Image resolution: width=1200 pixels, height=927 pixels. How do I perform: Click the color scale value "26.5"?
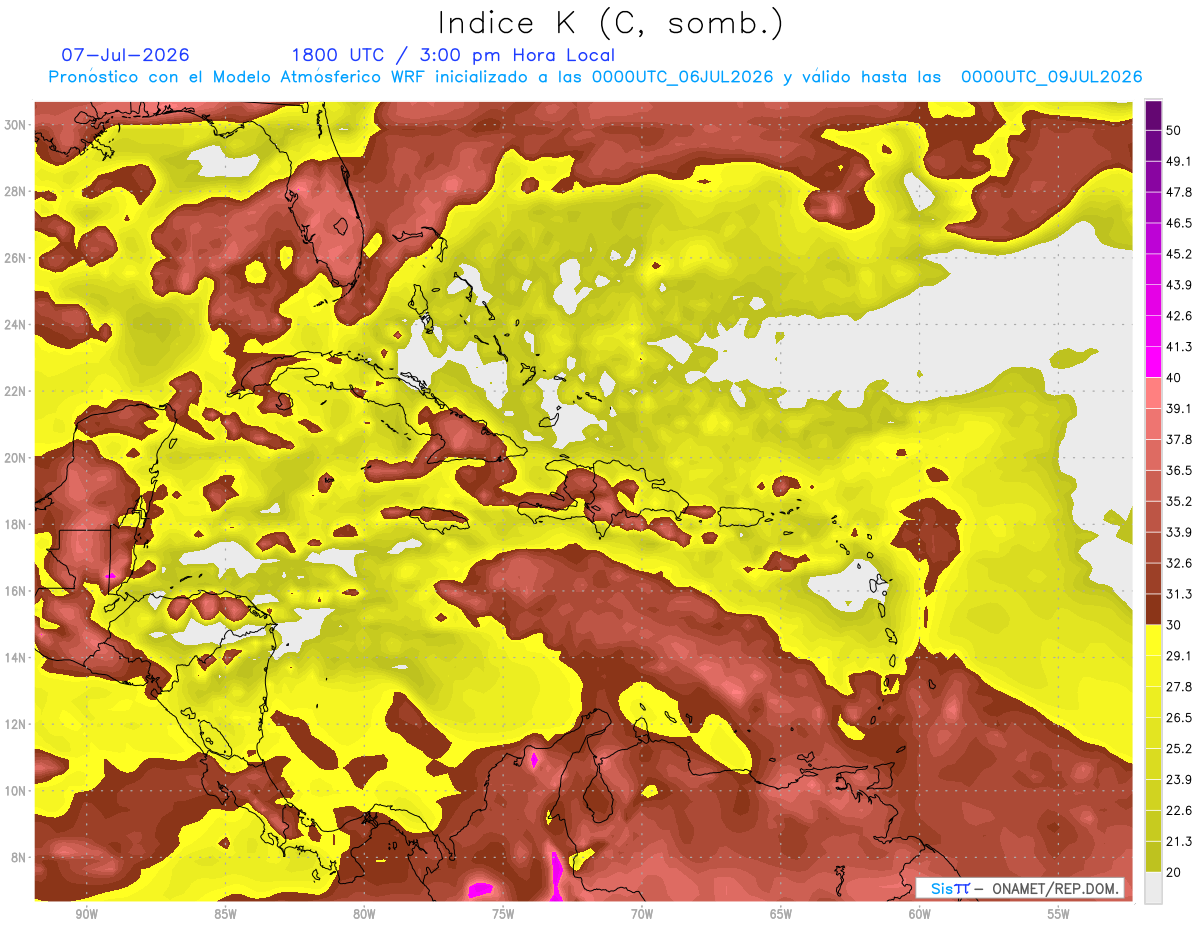coord(1178,718)
